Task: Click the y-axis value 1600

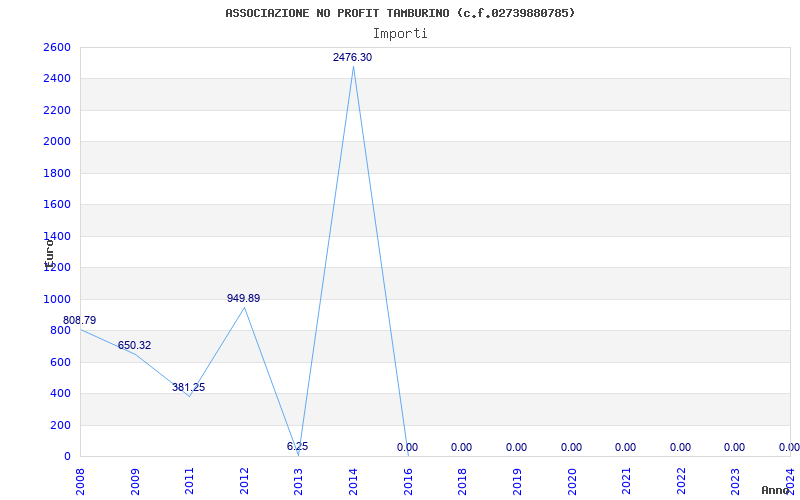Action: click(x=57, y=205)
